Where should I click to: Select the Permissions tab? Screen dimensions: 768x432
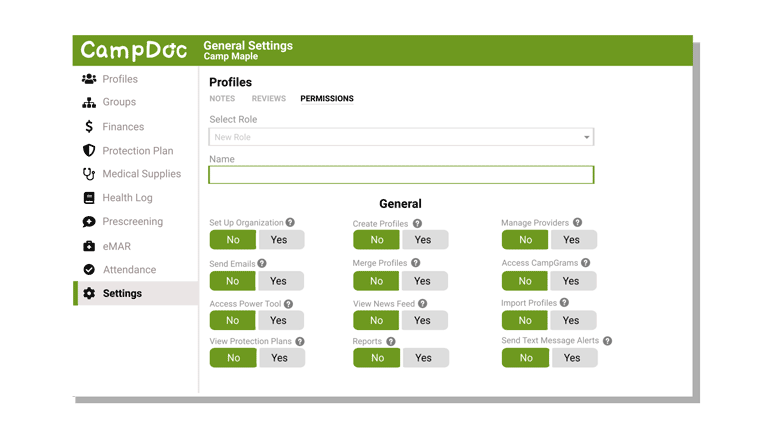(x=327, y=98)
